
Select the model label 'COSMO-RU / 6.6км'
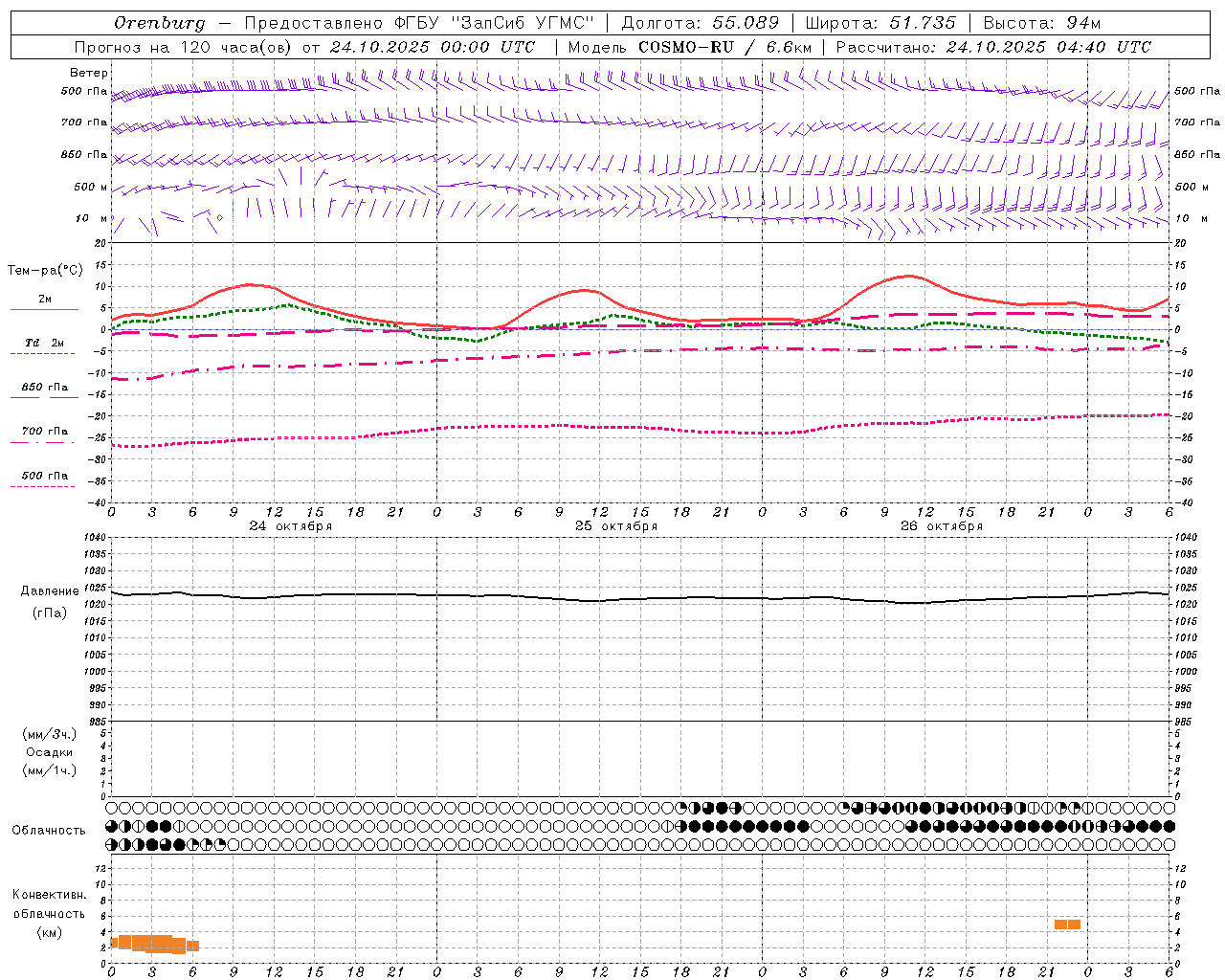724,47
